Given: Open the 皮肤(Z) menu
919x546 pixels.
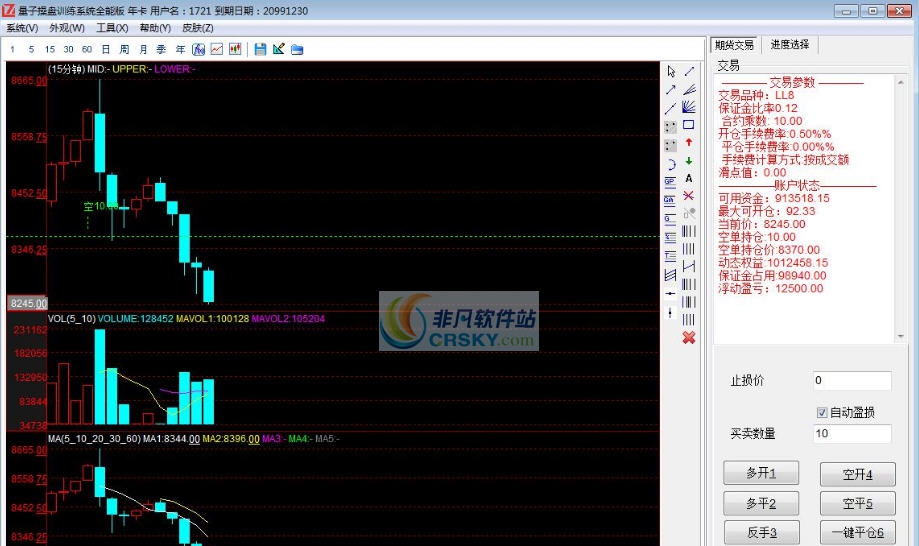Looking at the screenshot, I should 198,28.
